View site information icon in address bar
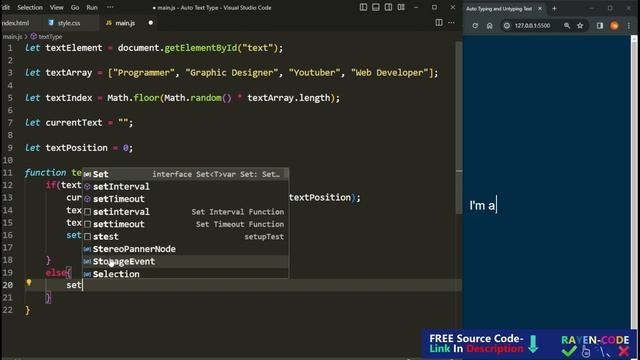The height and width of the screenshot is (360, 640). coord(507,25)
